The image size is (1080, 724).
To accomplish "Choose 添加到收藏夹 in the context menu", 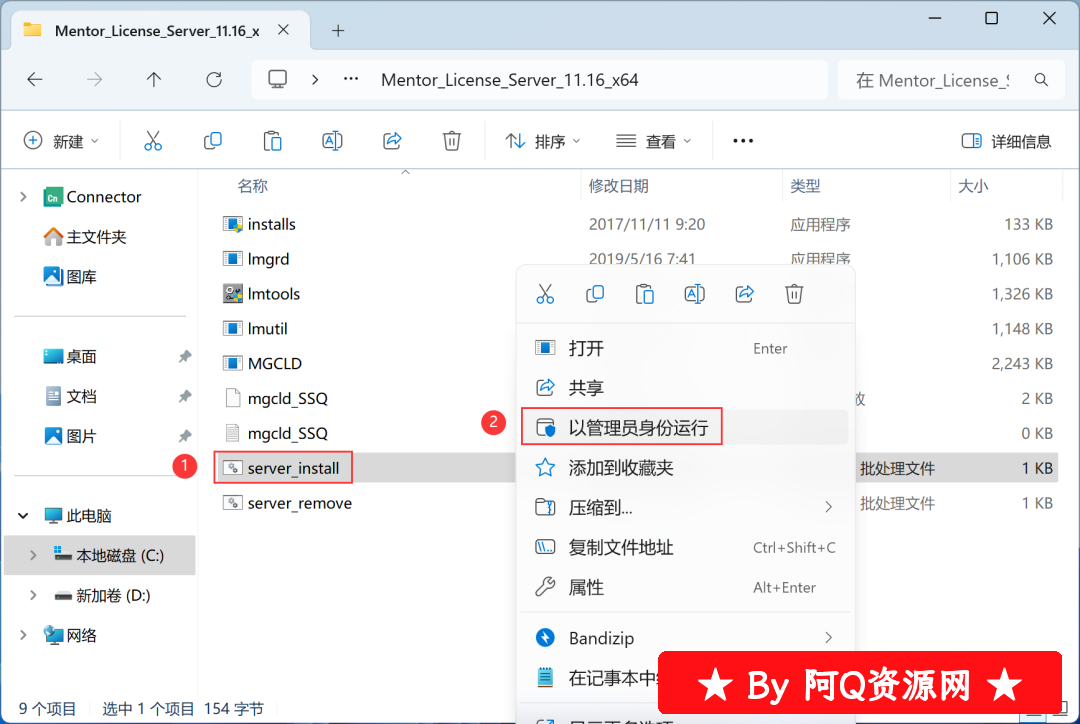I will 685,468.
